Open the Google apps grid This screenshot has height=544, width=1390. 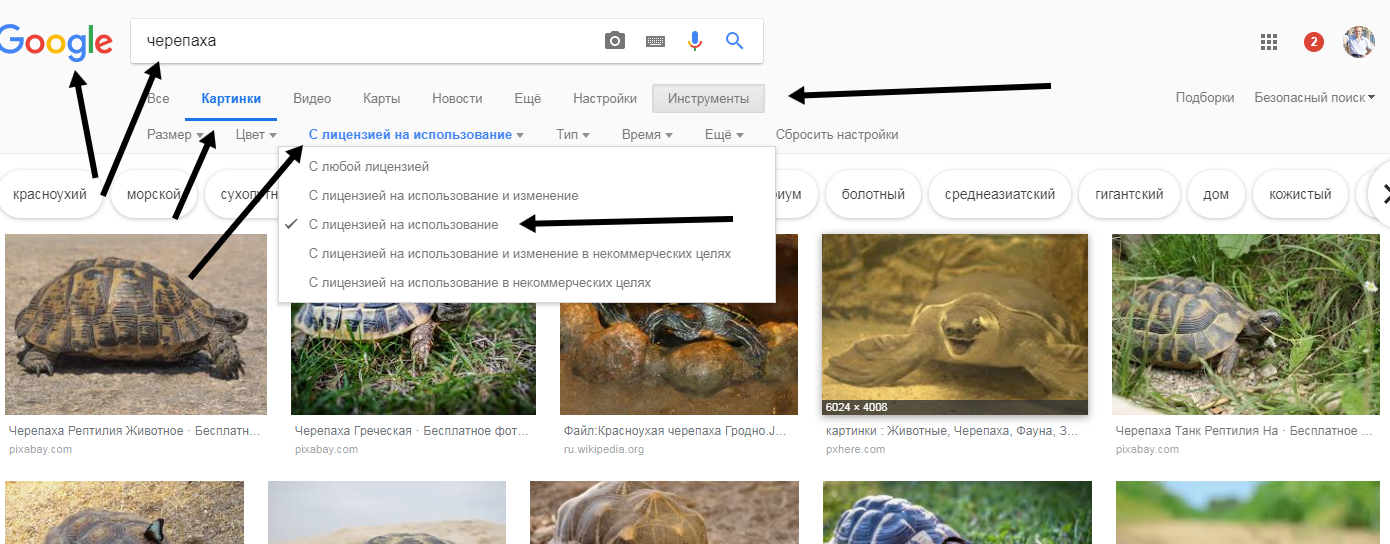(x=1269, y=42)
